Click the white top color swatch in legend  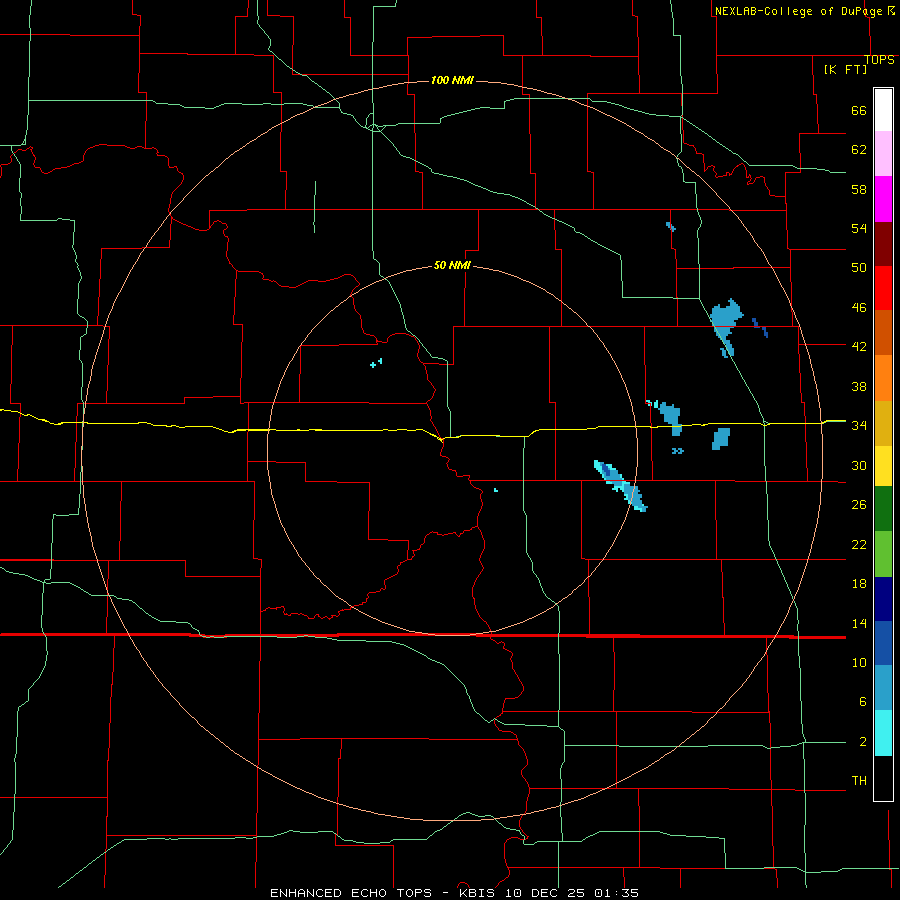(883, 110)
